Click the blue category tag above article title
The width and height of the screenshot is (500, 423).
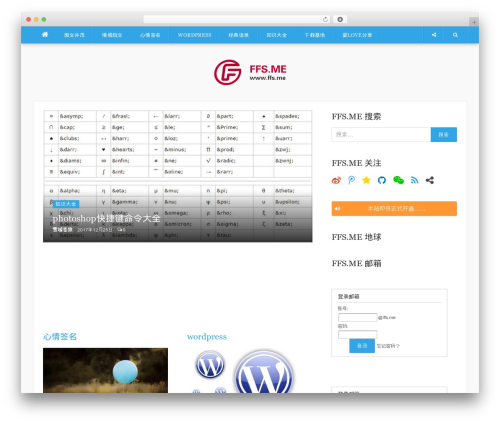coord(66,204)
